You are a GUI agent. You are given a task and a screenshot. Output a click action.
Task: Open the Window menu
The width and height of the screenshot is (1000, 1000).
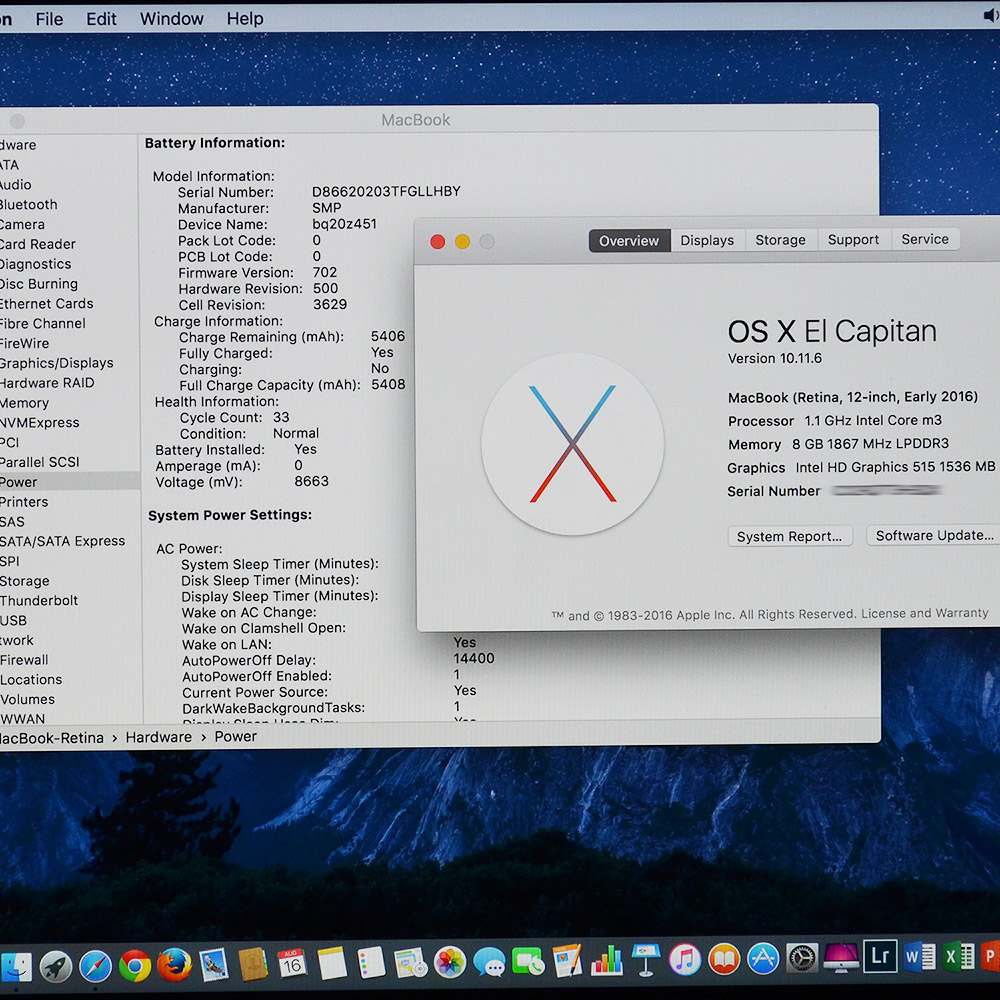tap(172, 19)
